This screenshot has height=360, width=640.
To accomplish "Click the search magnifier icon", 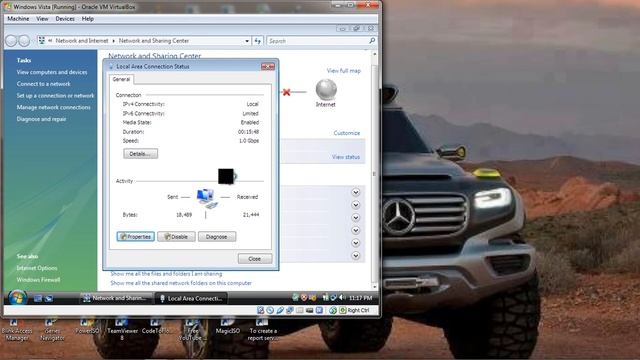I will tap(372, 41).
